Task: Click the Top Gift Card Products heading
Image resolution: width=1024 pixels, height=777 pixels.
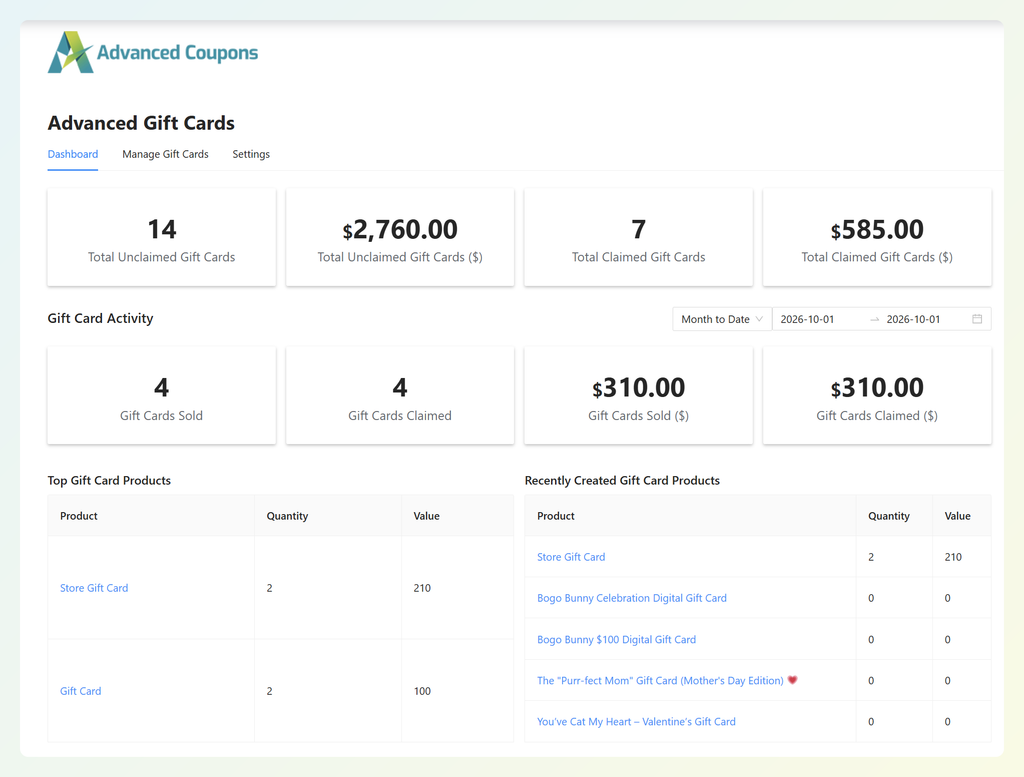Action: click(x=109, y=481)
